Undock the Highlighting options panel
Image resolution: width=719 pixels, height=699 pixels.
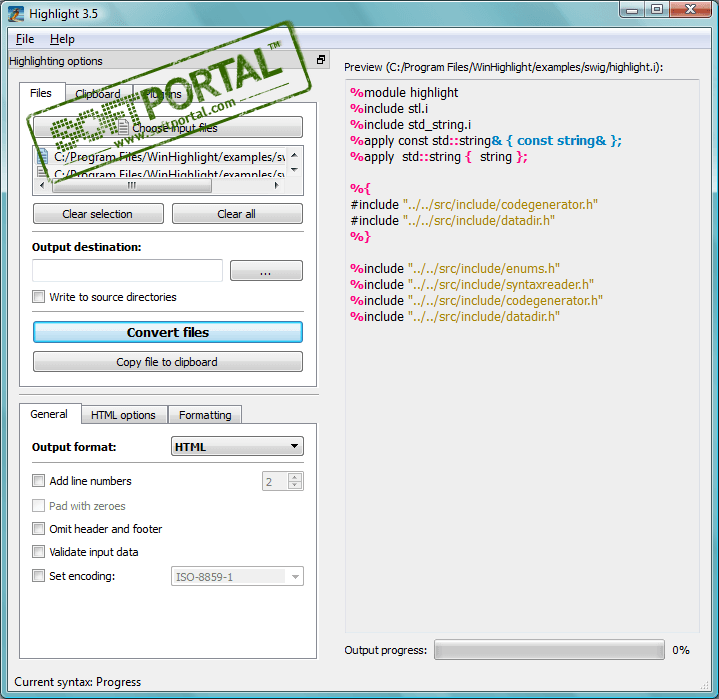coord(321,60)
